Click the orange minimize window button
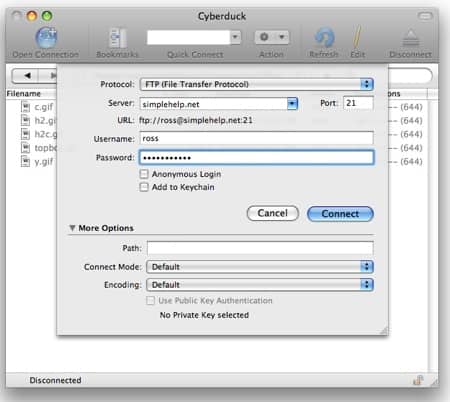 (32, 16)
